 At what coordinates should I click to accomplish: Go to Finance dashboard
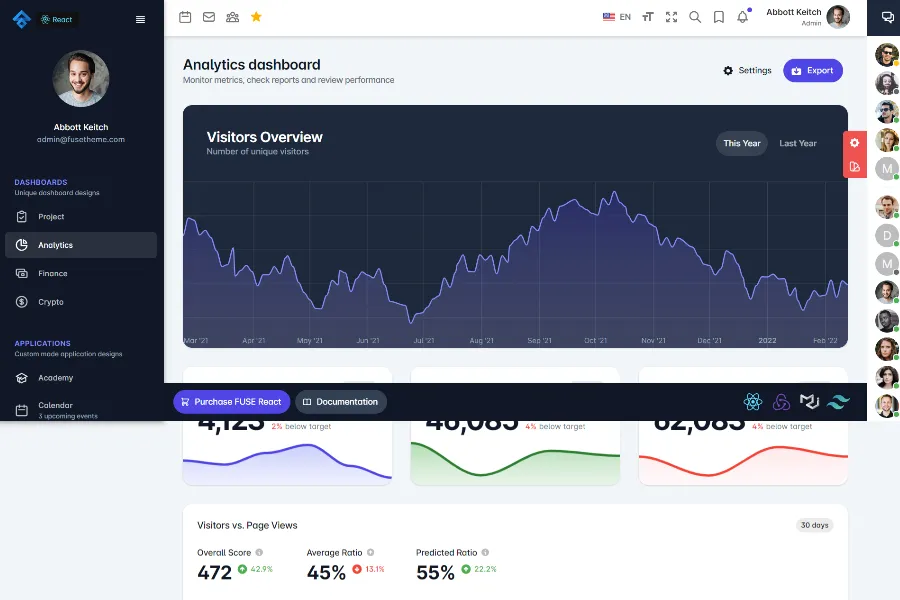[x=53, y=273]
